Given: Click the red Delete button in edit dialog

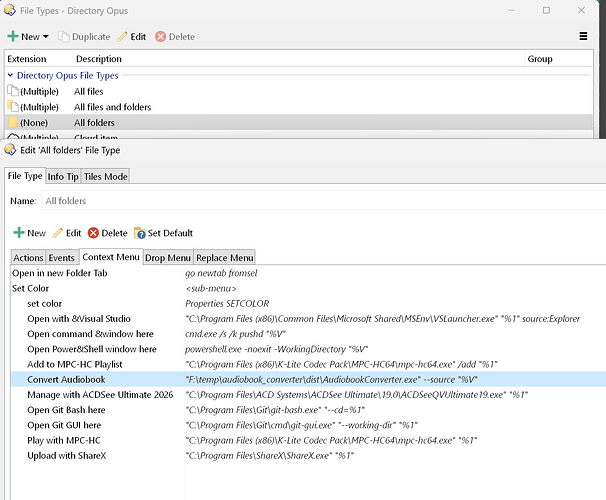Looking at the screenshot, I should coord(107,233).
